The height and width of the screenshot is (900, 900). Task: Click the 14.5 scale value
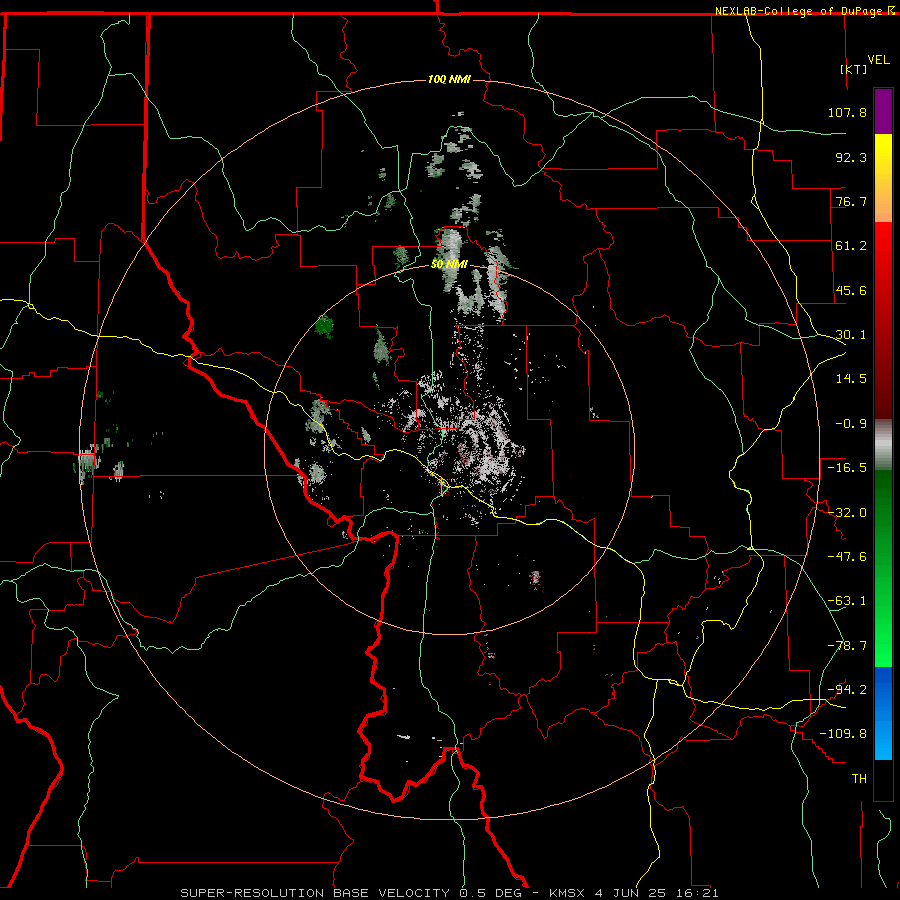coord(851,379)
